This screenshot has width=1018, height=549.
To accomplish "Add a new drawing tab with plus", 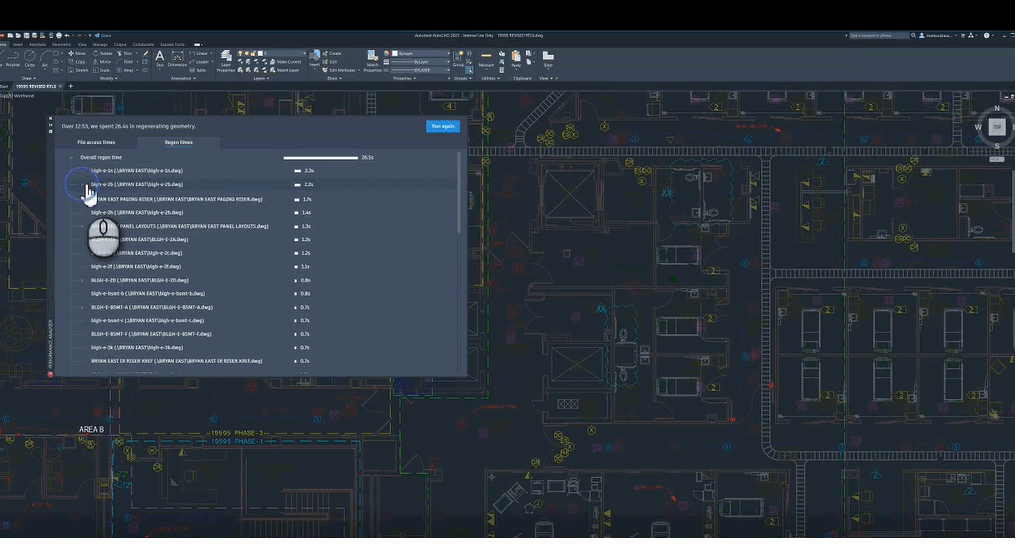I will click(x=71, y=86).
